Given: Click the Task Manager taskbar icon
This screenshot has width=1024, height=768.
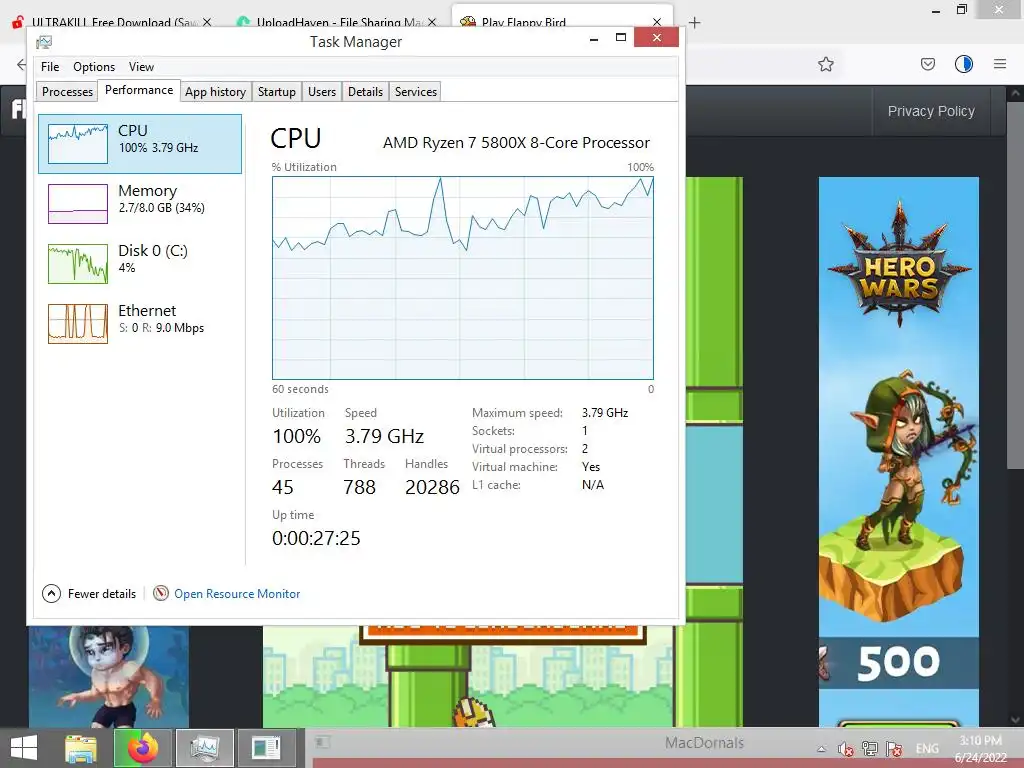Looking at the screenshot, I should click(x=204, y=748).
